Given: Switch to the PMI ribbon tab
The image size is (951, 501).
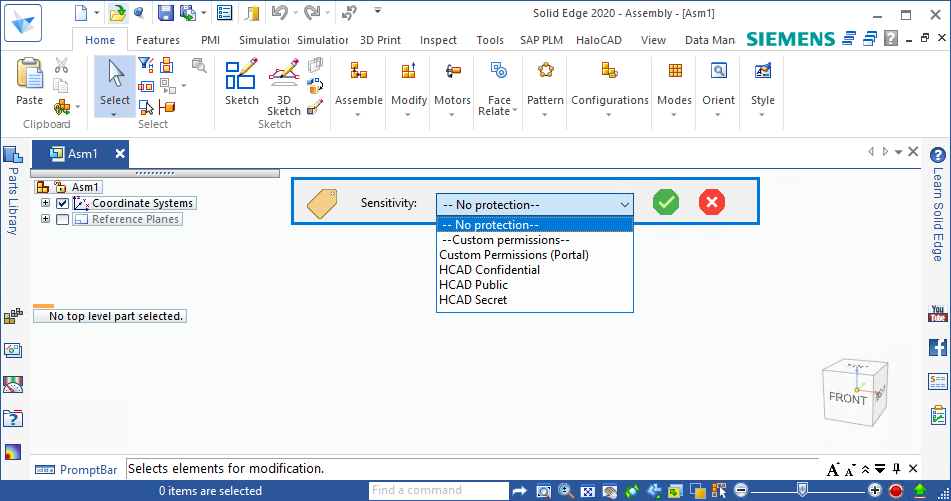Looking at the screenshot, I should point(210,41).
